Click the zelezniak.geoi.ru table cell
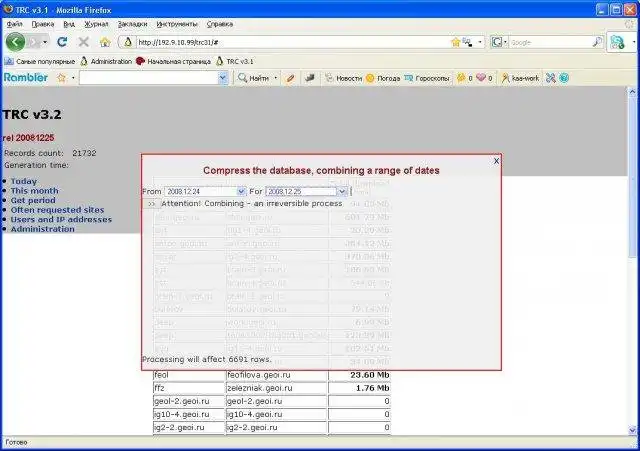640x451 pixels. [276, 388]
